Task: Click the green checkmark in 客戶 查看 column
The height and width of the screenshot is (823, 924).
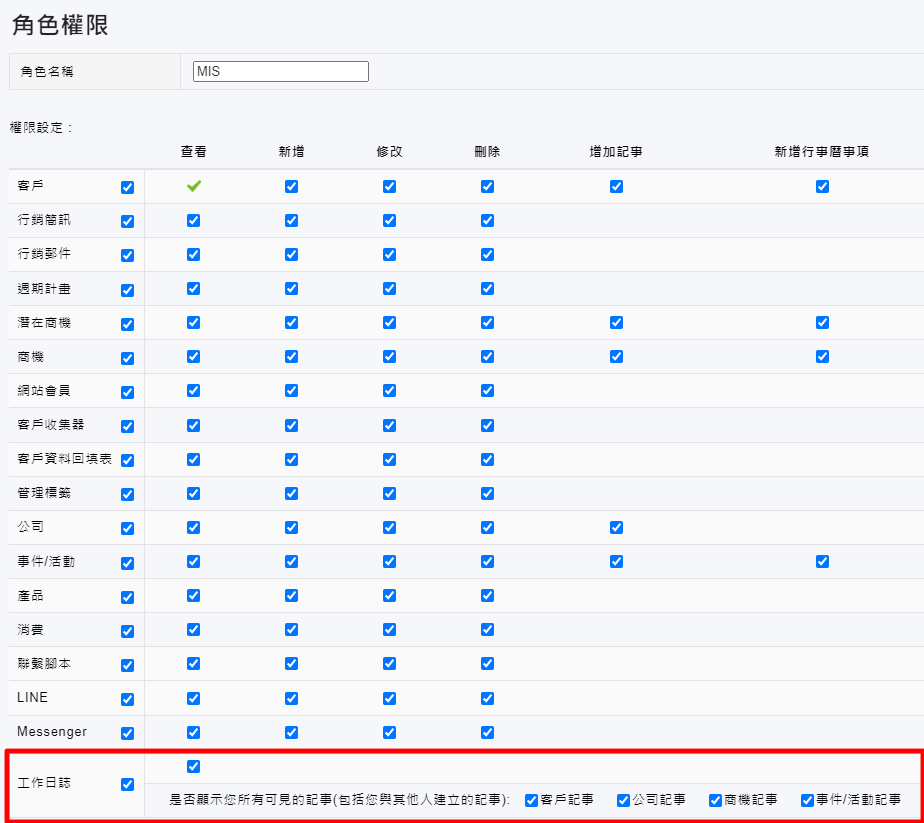Action: [194, 186]
